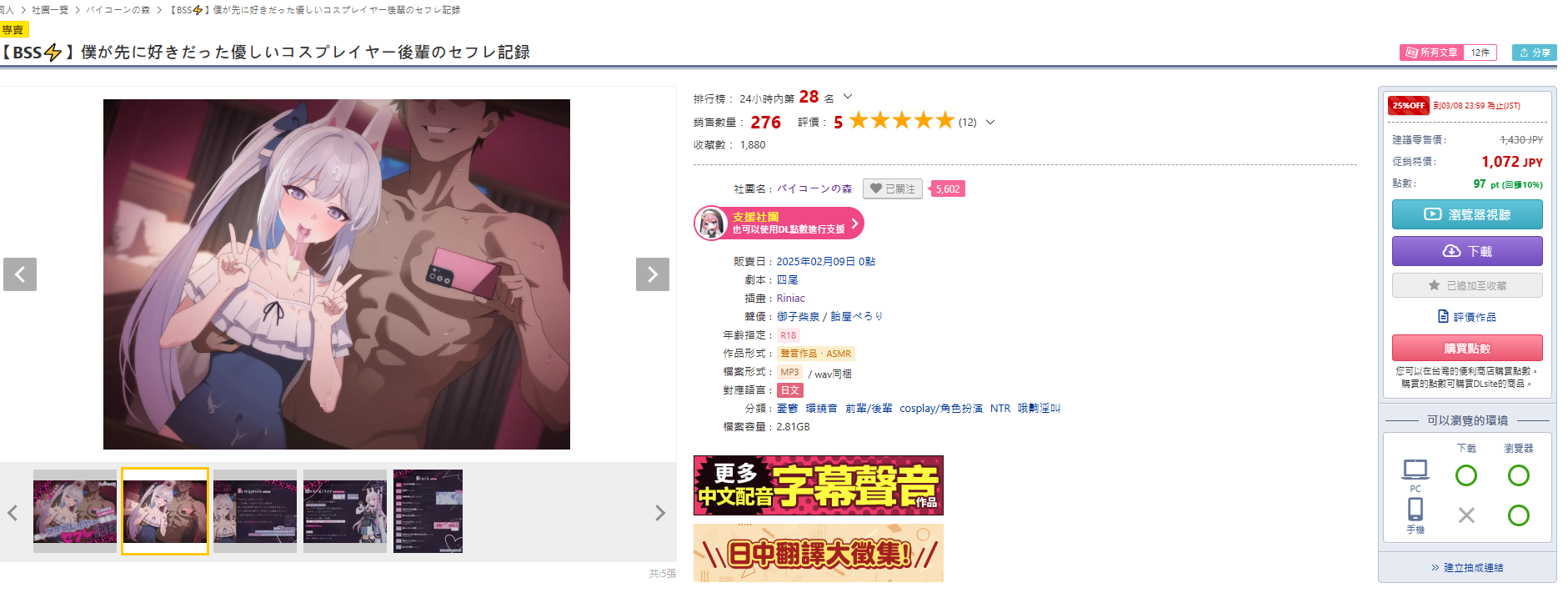Click the 瀏覽器視聽 browser listen button
The width and height of the screenshot is (1568, 603).
(x=1467, y=214)
